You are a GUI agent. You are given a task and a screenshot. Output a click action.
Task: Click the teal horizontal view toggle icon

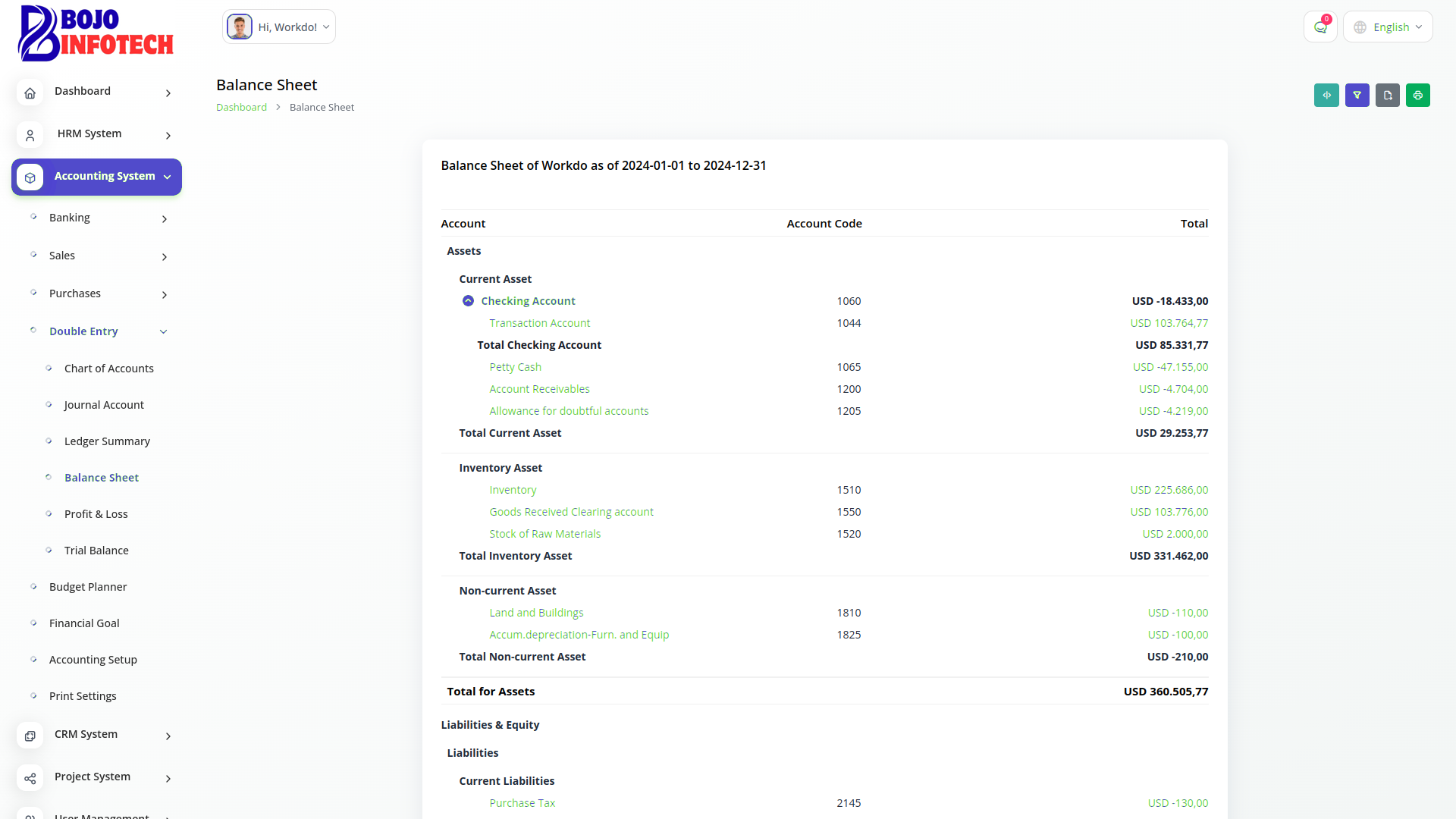[1326, 95]
